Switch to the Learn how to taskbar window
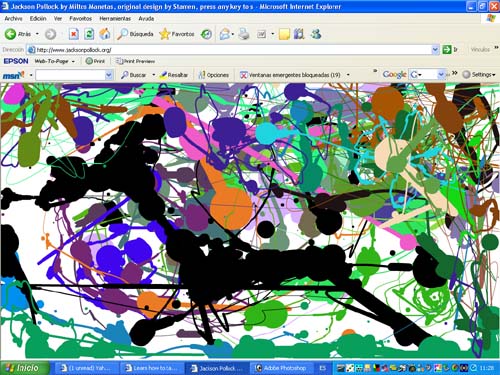The image size is (500, 375). coord(151,368)
